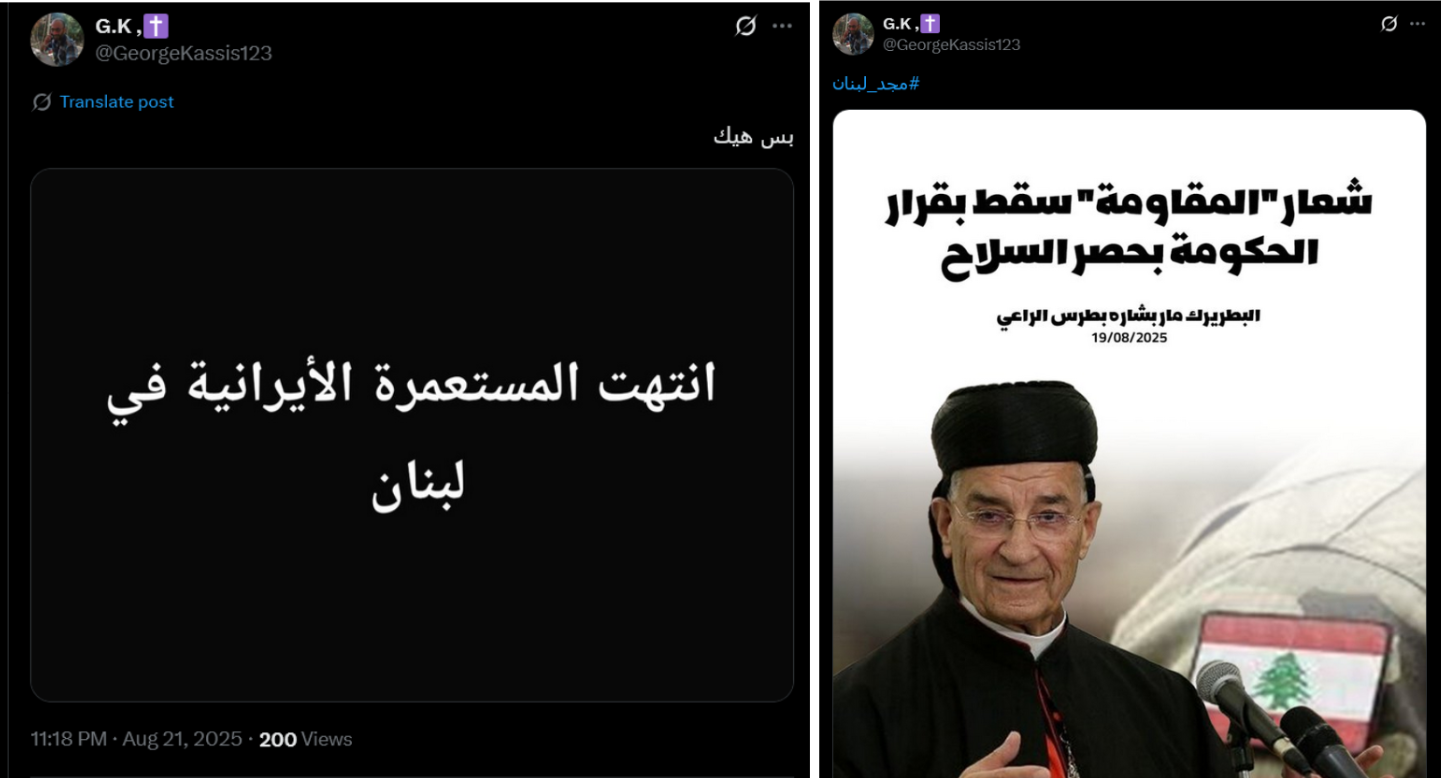Click the @GeorgeKassis123 handle on left post
This screenshot has width=1441, height=778.
(x=183, y=53)
